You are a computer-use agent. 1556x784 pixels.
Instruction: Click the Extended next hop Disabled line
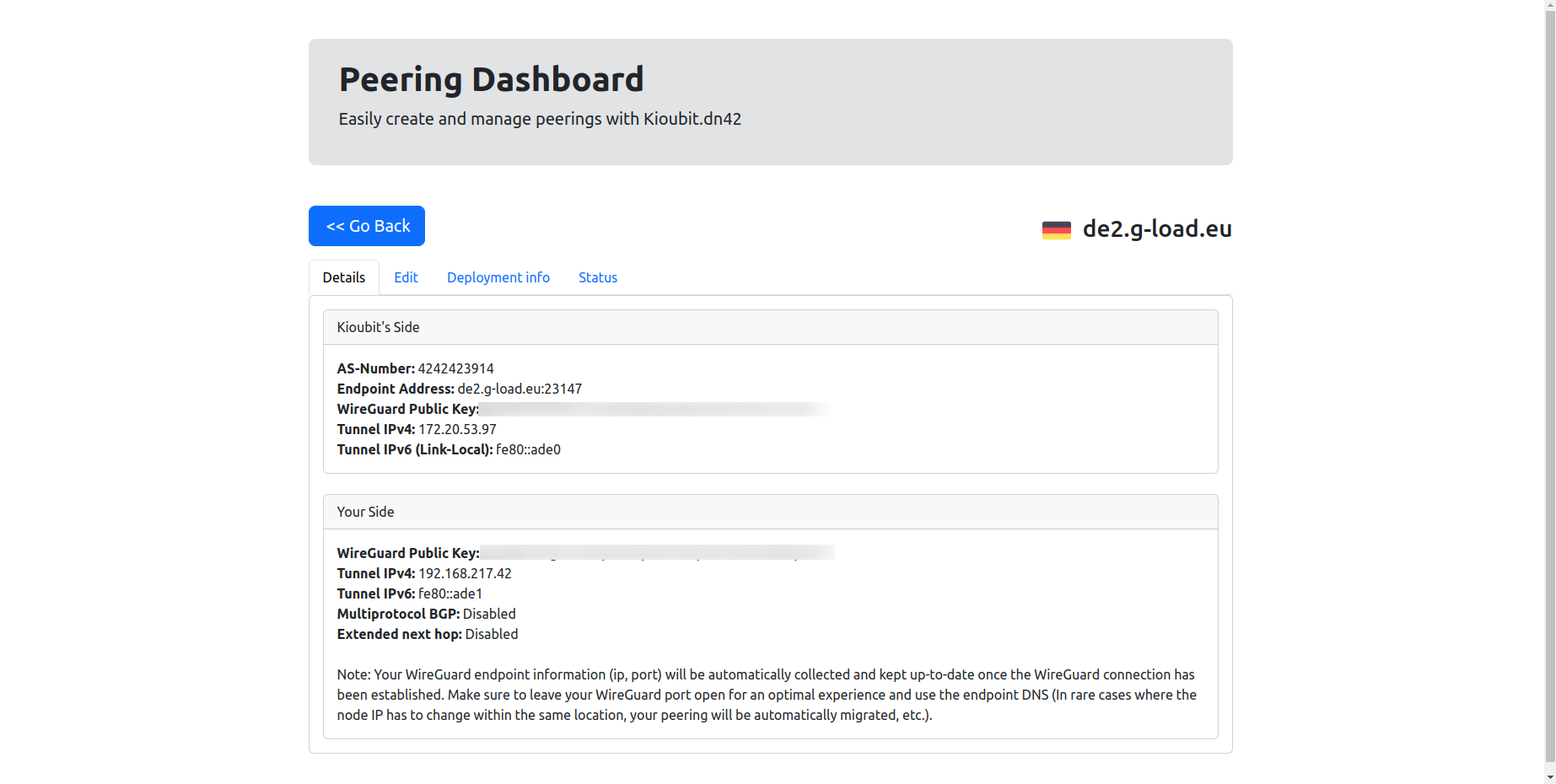(x=428, y=634)
